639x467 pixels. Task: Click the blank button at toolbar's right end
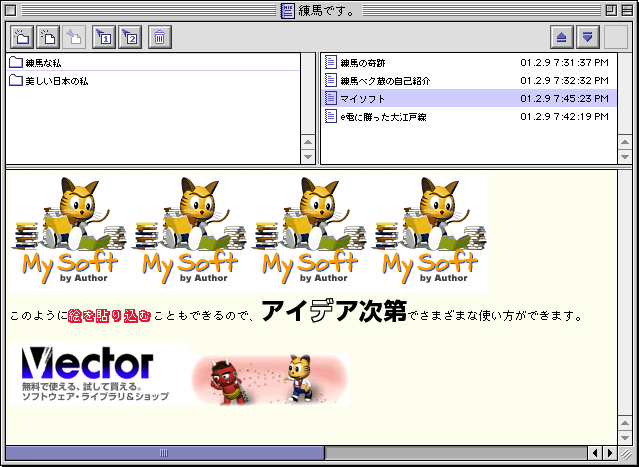coord(616,37)
